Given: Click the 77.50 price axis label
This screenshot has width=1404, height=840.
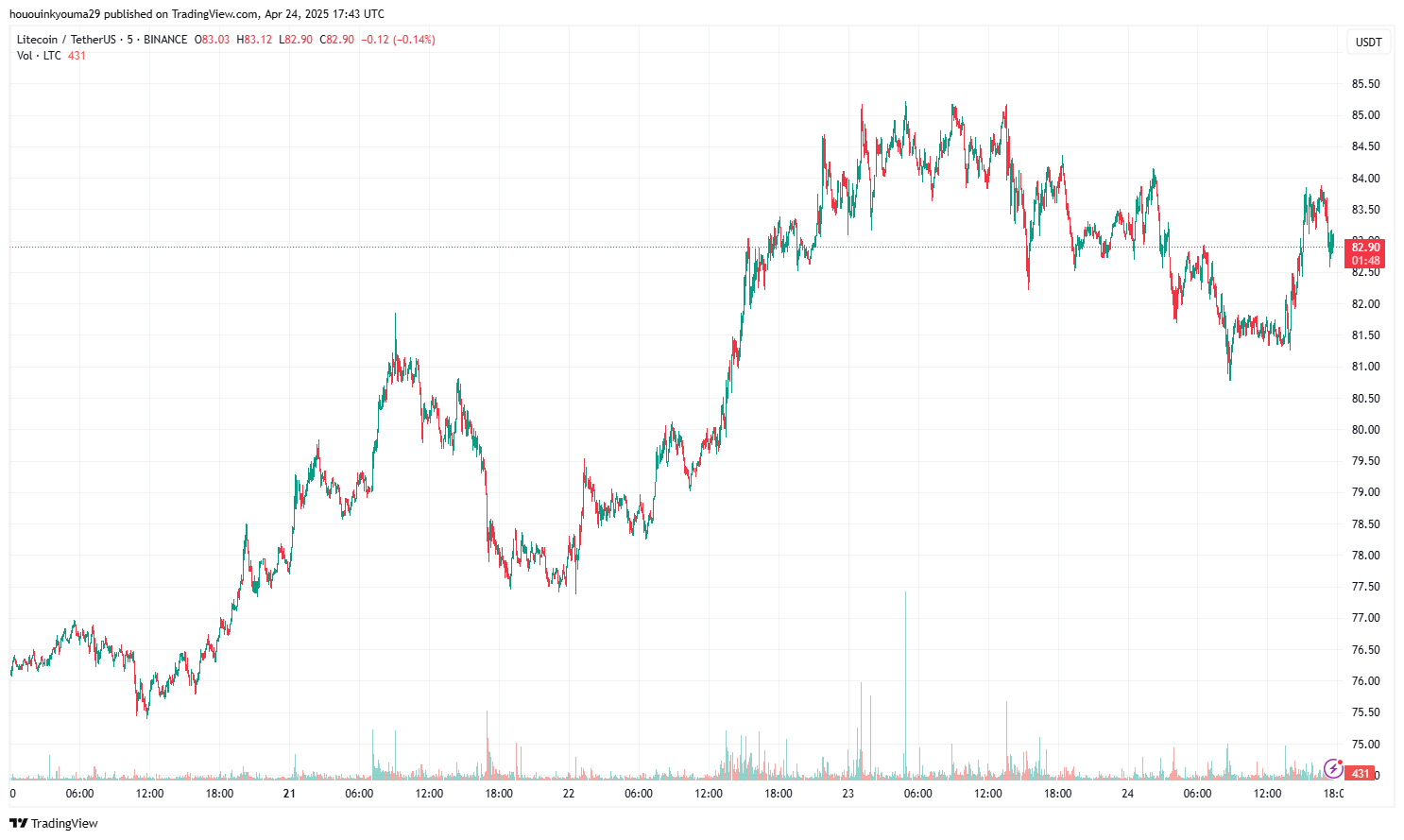Looking at the screenshot, I should pos(1365,587).
